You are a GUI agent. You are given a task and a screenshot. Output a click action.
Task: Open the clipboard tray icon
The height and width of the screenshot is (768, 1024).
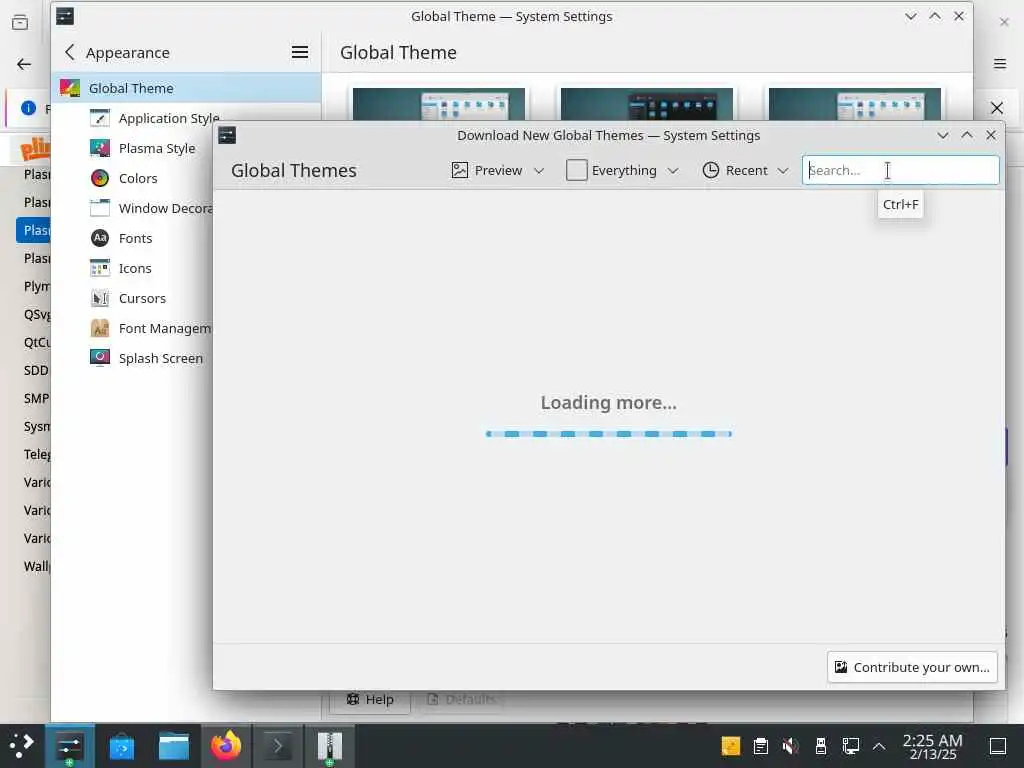tap(761, 746)
